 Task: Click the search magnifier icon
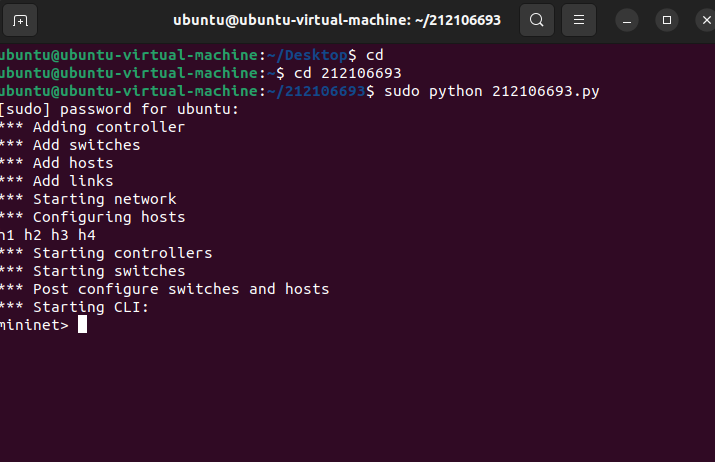click(537, 20)
